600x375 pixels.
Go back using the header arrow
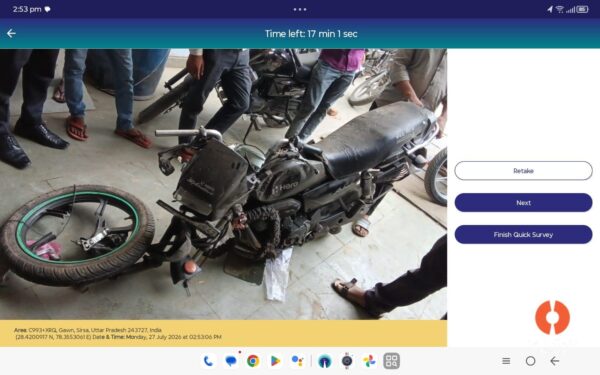click(11, 34)
